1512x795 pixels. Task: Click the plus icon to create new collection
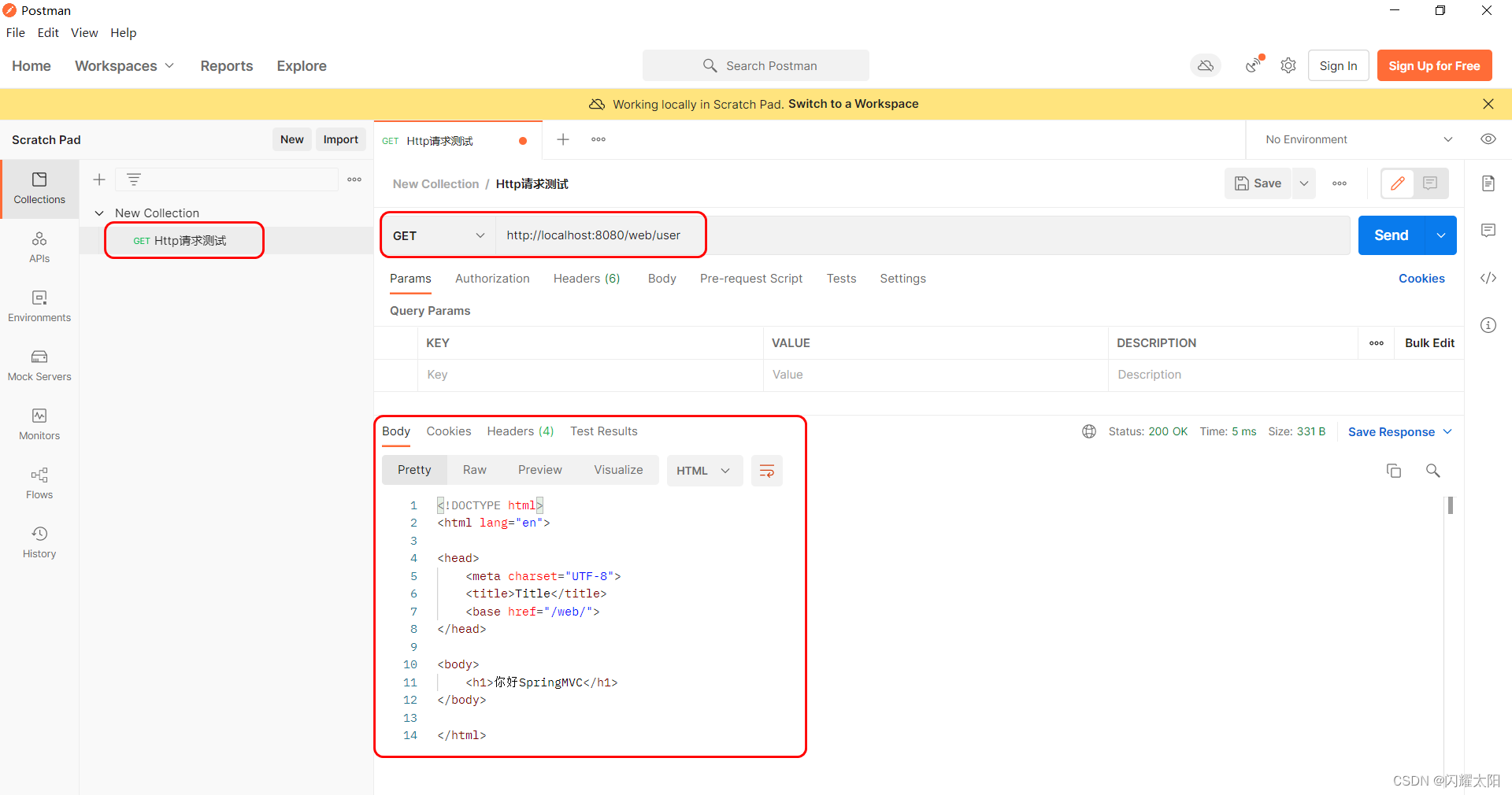click(x=99, y=179)
